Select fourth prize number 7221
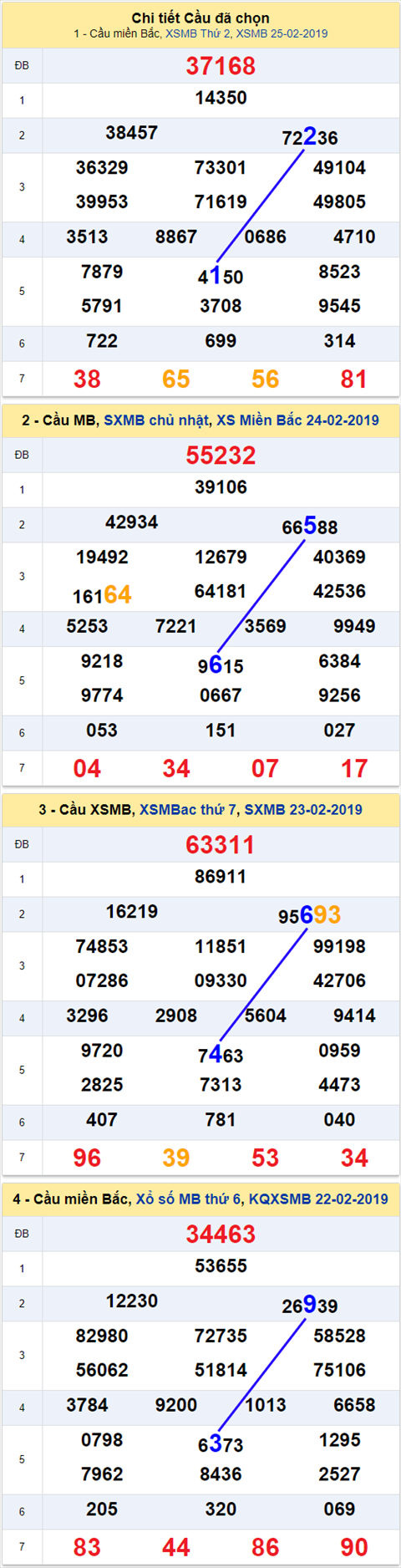Viewport: 401px width, 1568px height. (x=176, y=627)
